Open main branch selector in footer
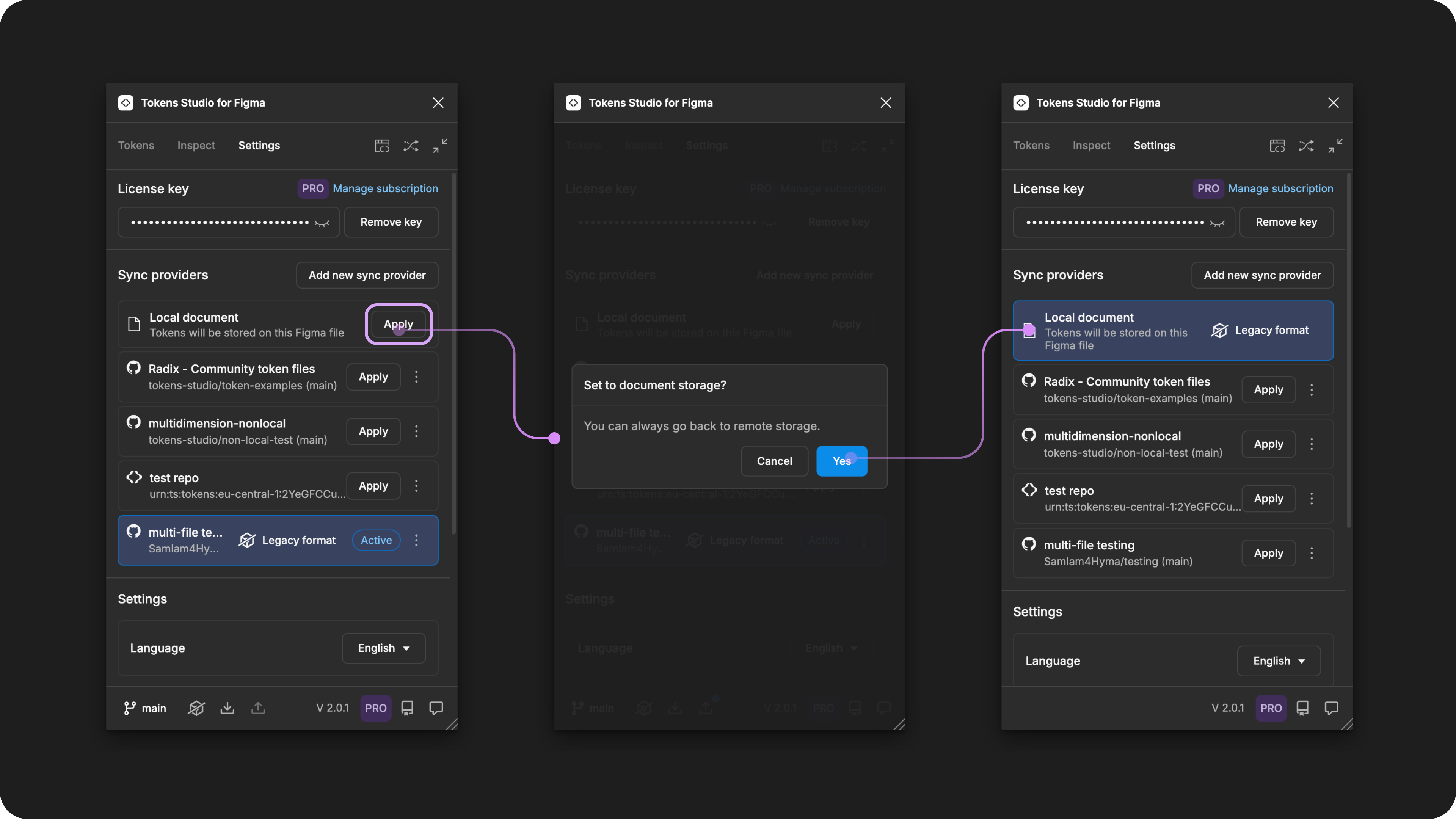This screenshot has width=1456, height=819. click(x=145, y=708)
